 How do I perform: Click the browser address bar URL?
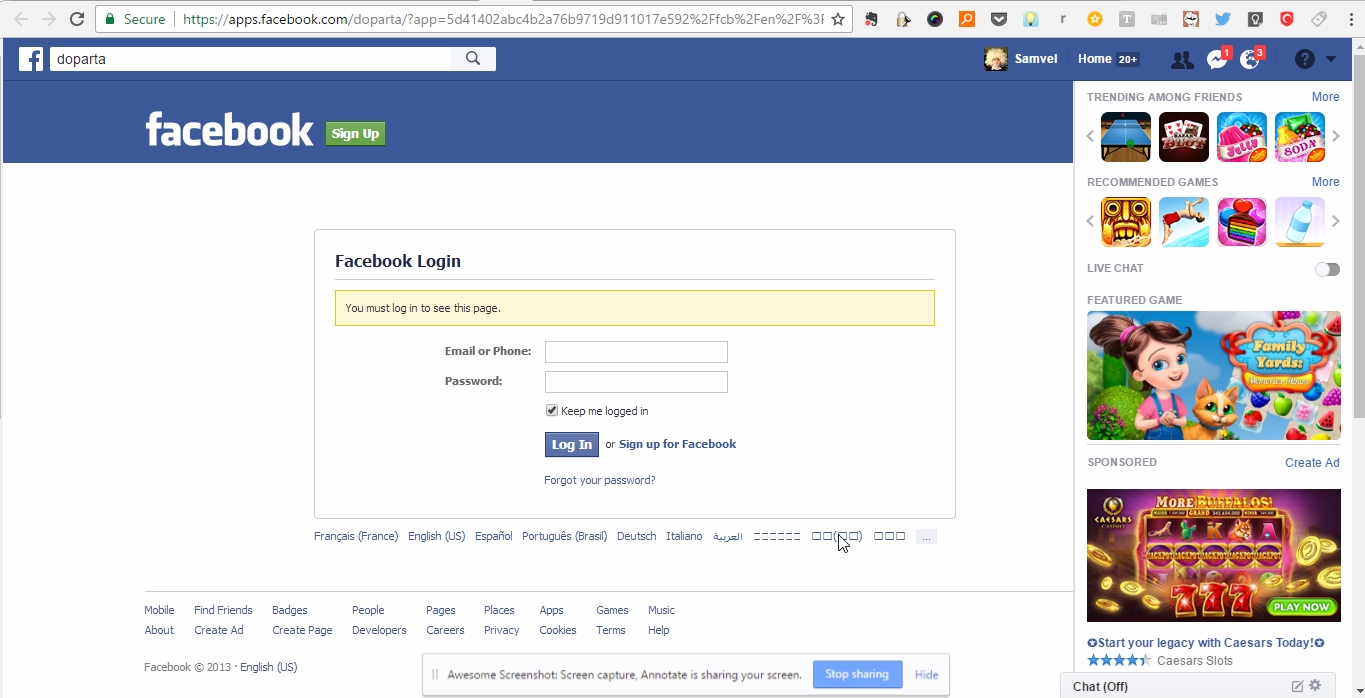click(503, 19)
